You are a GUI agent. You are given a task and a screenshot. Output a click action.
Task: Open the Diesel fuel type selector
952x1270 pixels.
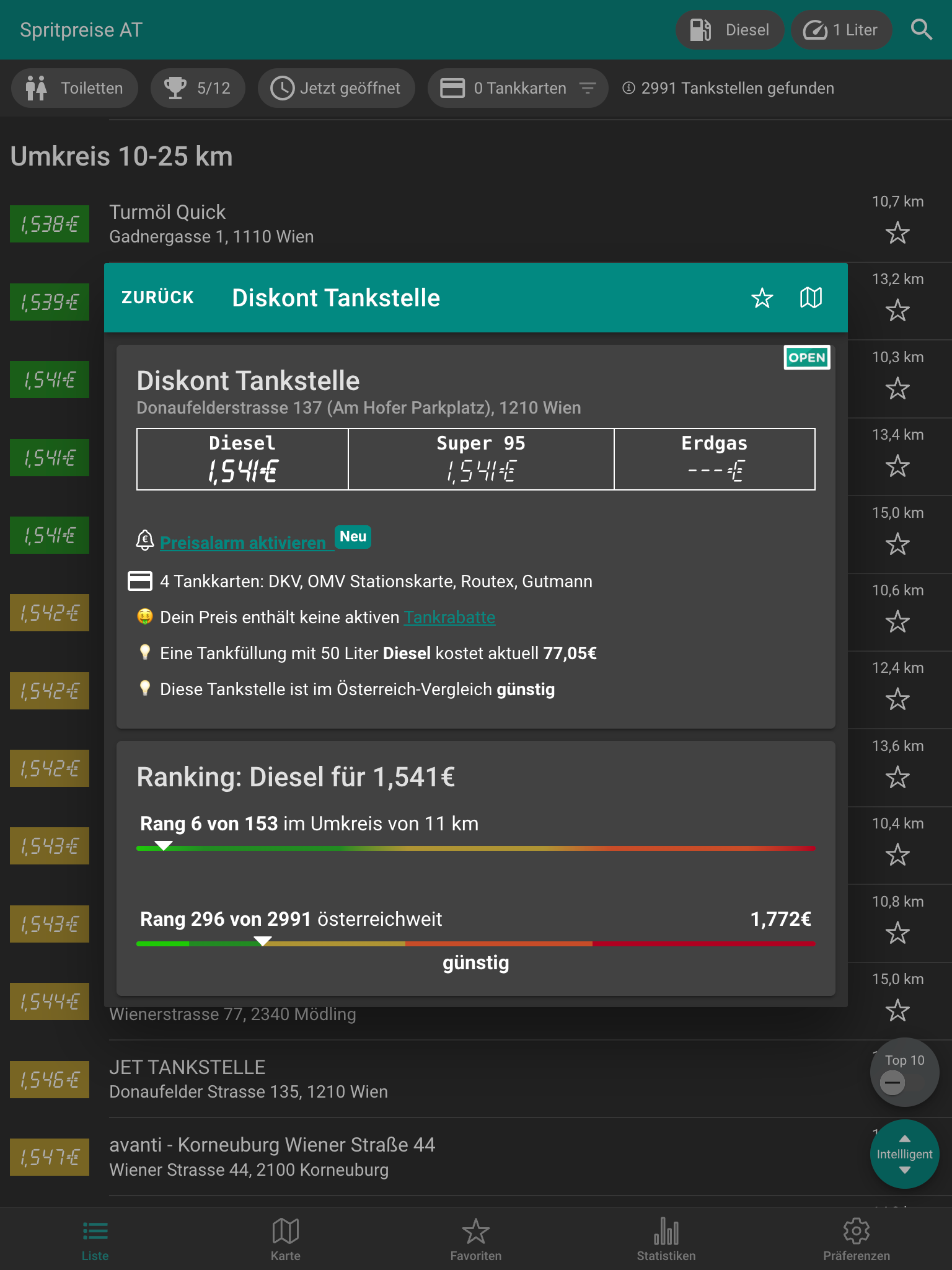point(729,30)
